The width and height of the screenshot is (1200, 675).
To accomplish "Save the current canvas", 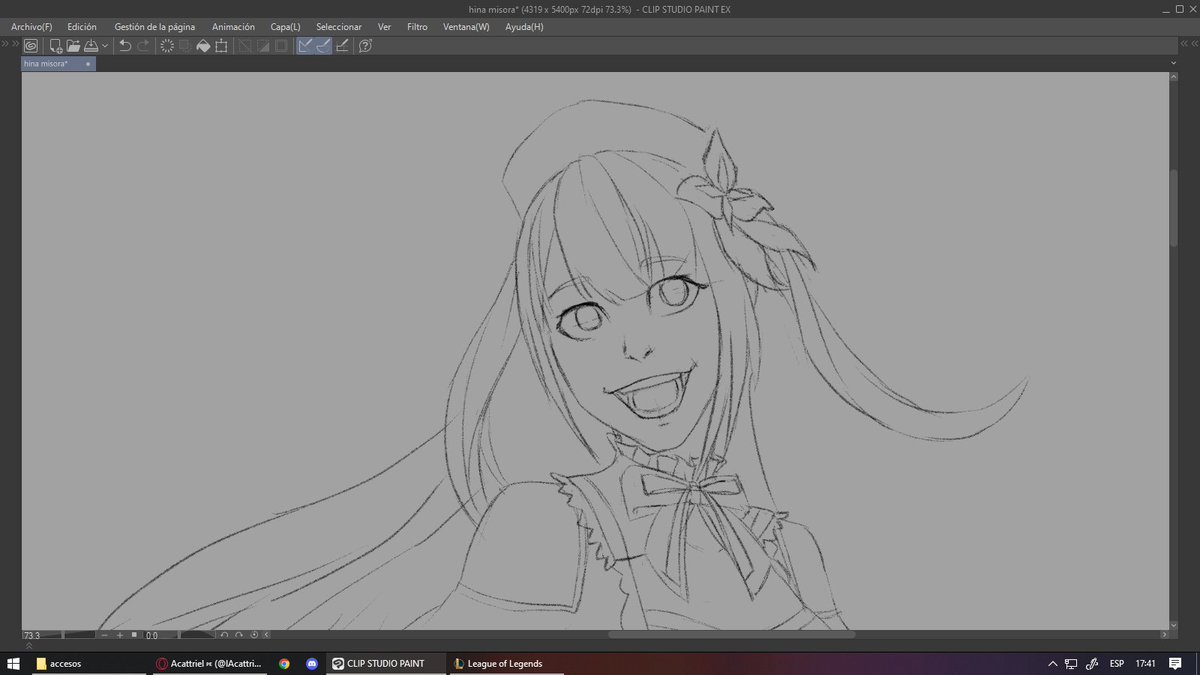I will tap(91, 45).
